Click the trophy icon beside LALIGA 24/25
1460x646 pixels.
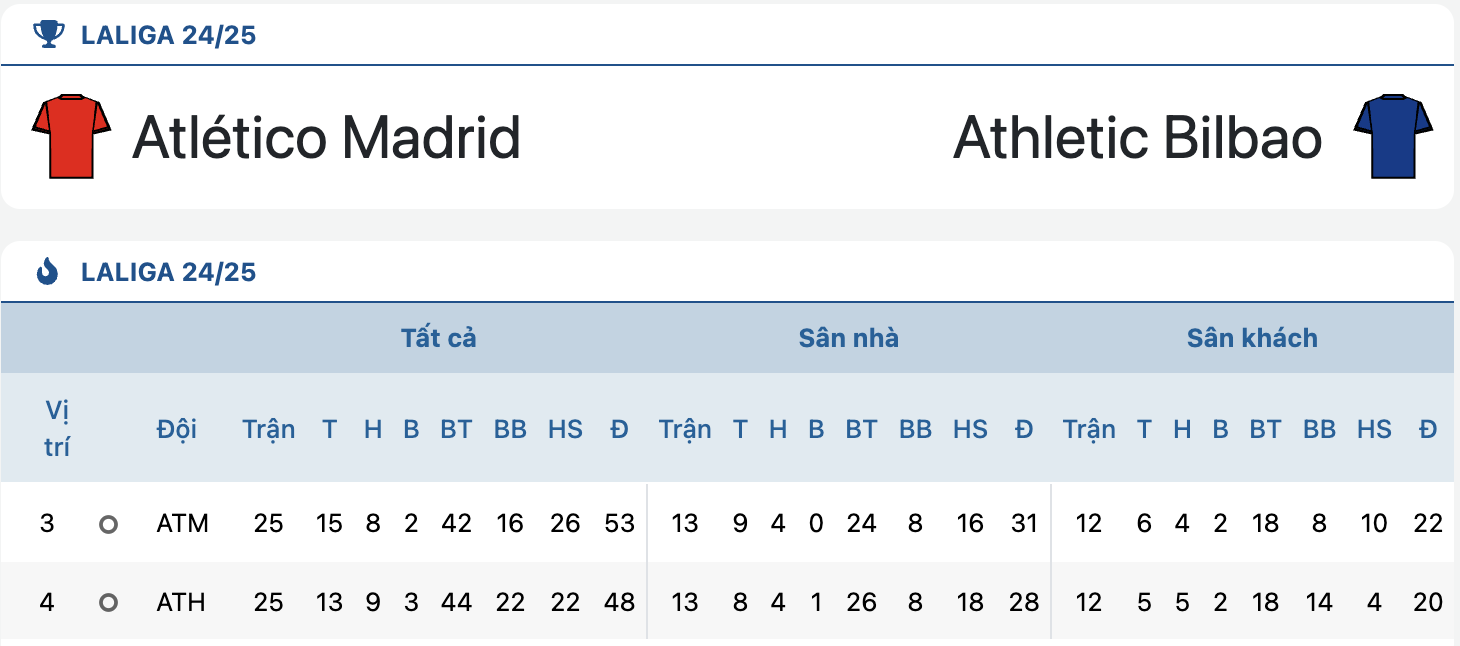pos(47,35)
